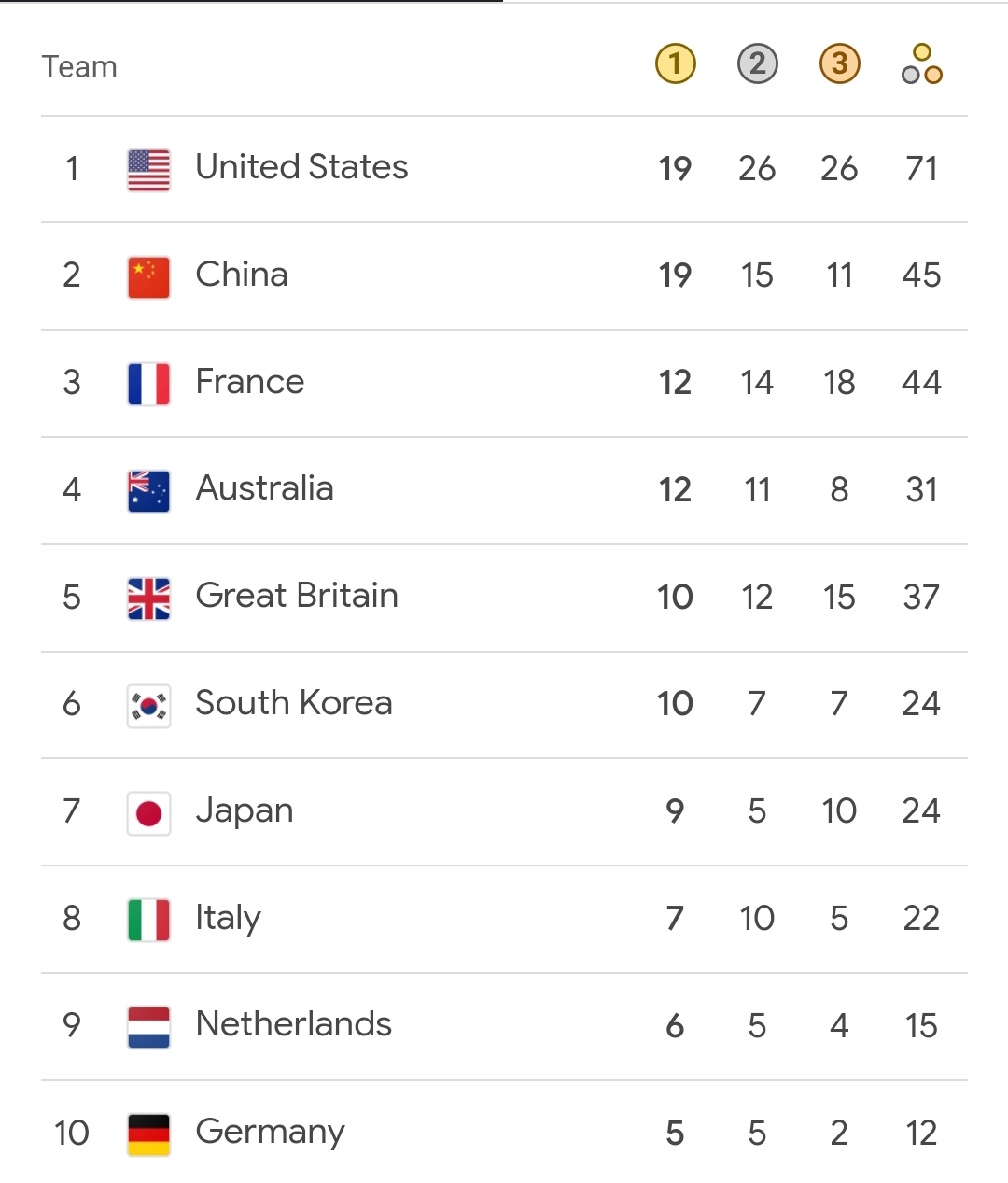Click the Japan flag icon

(x=148, y=813)
